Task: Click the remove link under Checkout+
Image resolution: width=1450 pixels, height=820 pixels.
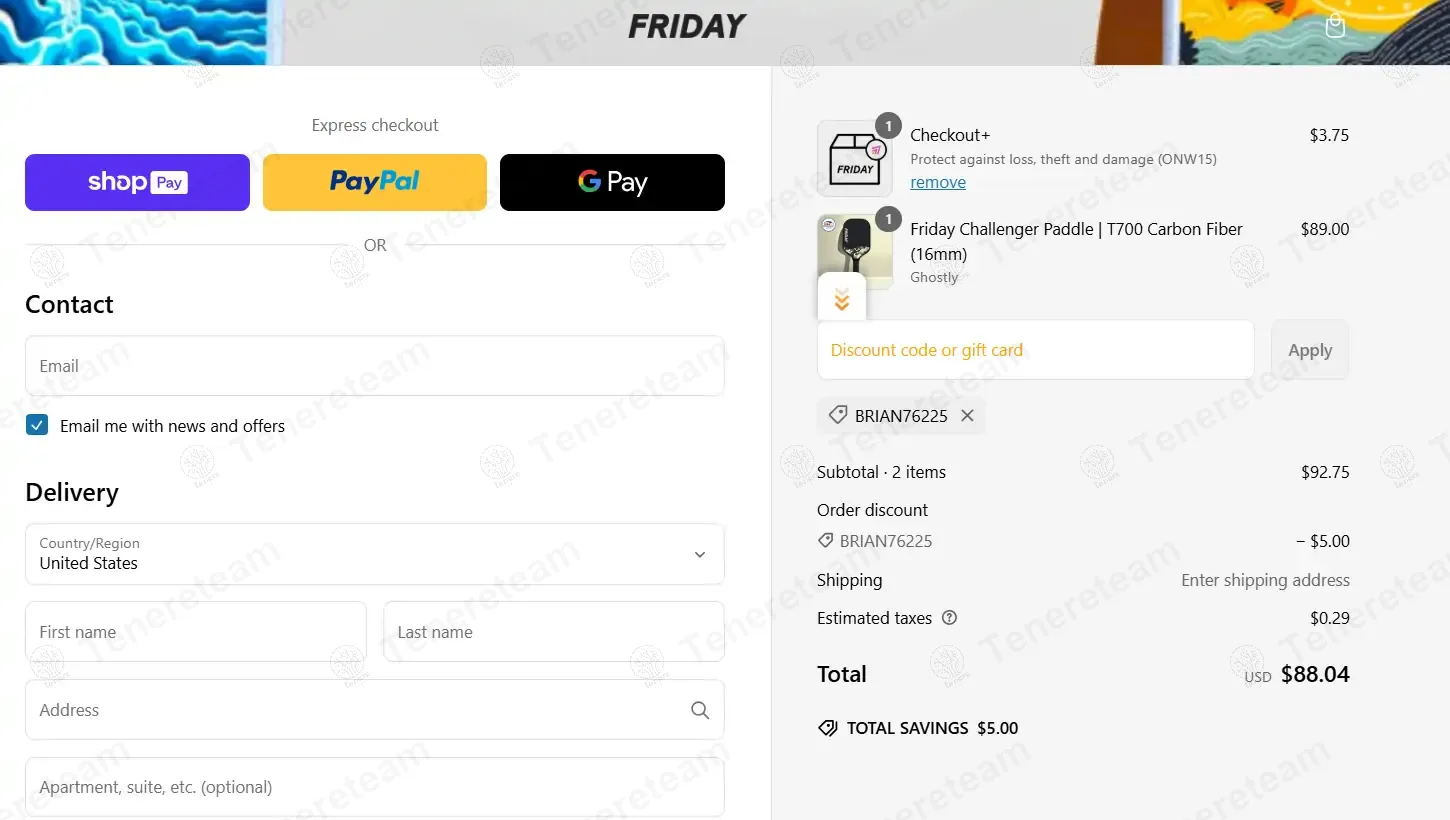Action: click(x=938, y=182)
